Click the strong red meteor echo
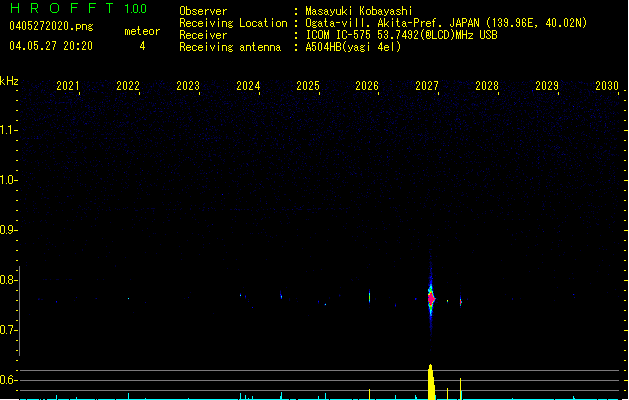This screenshot has width=629, height=400. click(x=431, y=298)
